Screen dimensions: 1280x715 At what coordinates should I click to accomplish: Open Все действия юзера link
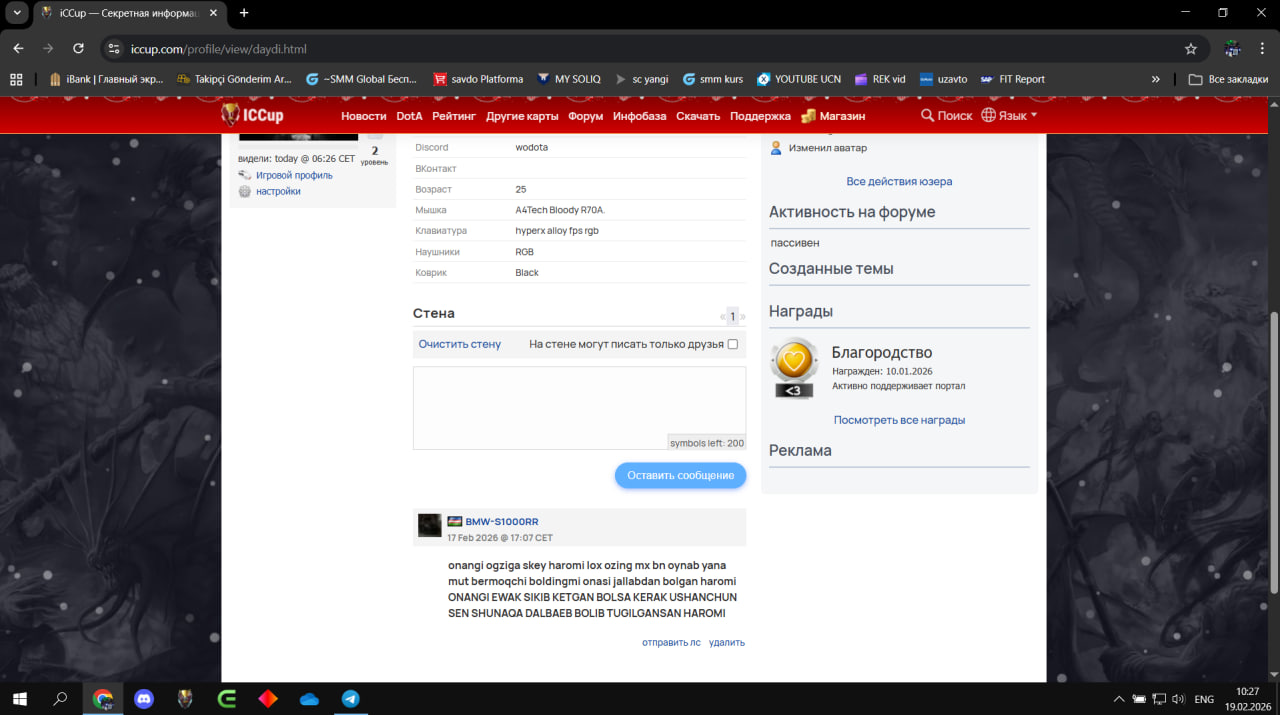(x=899, y=181)
